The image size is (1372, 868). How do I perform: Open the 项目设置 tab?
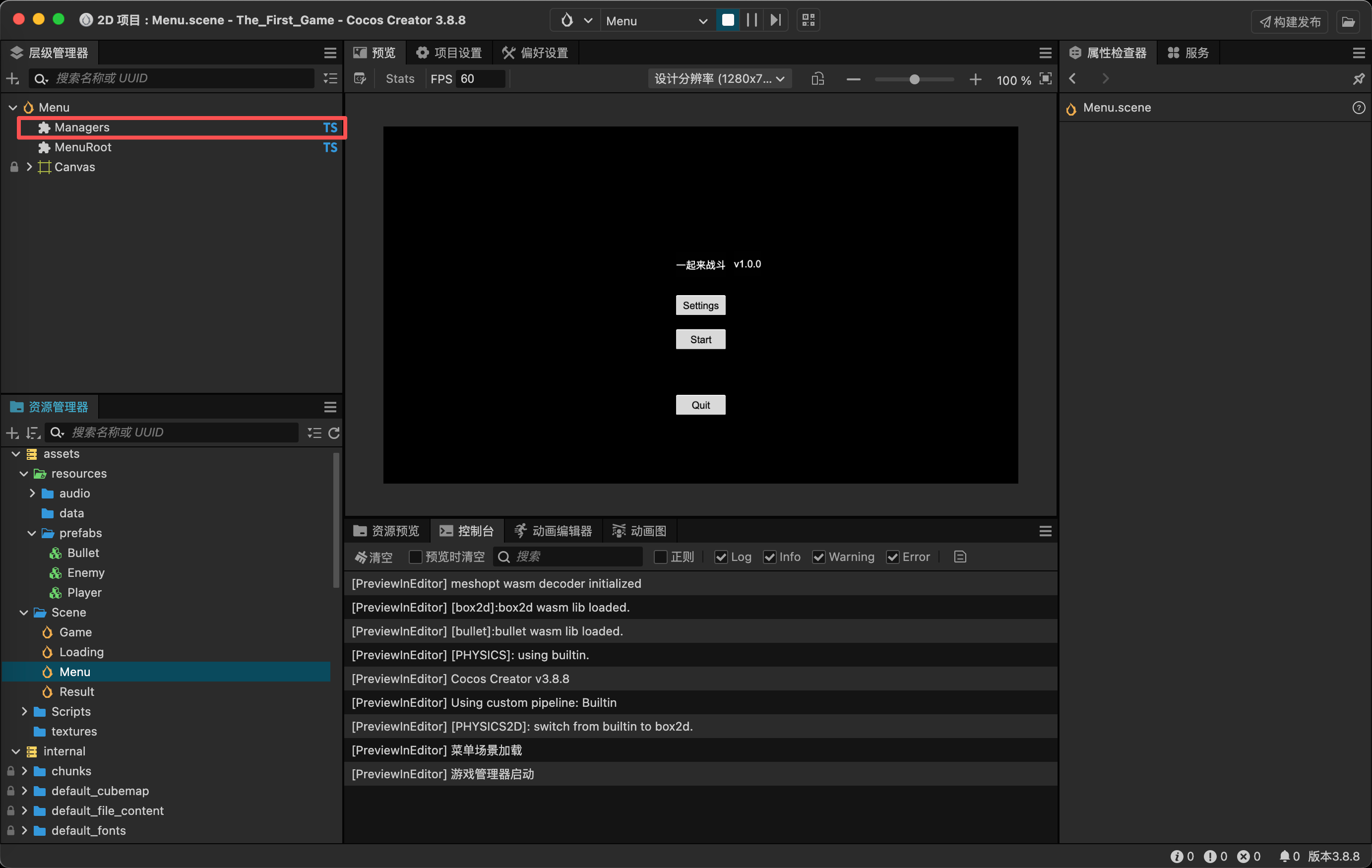(449, 53)
